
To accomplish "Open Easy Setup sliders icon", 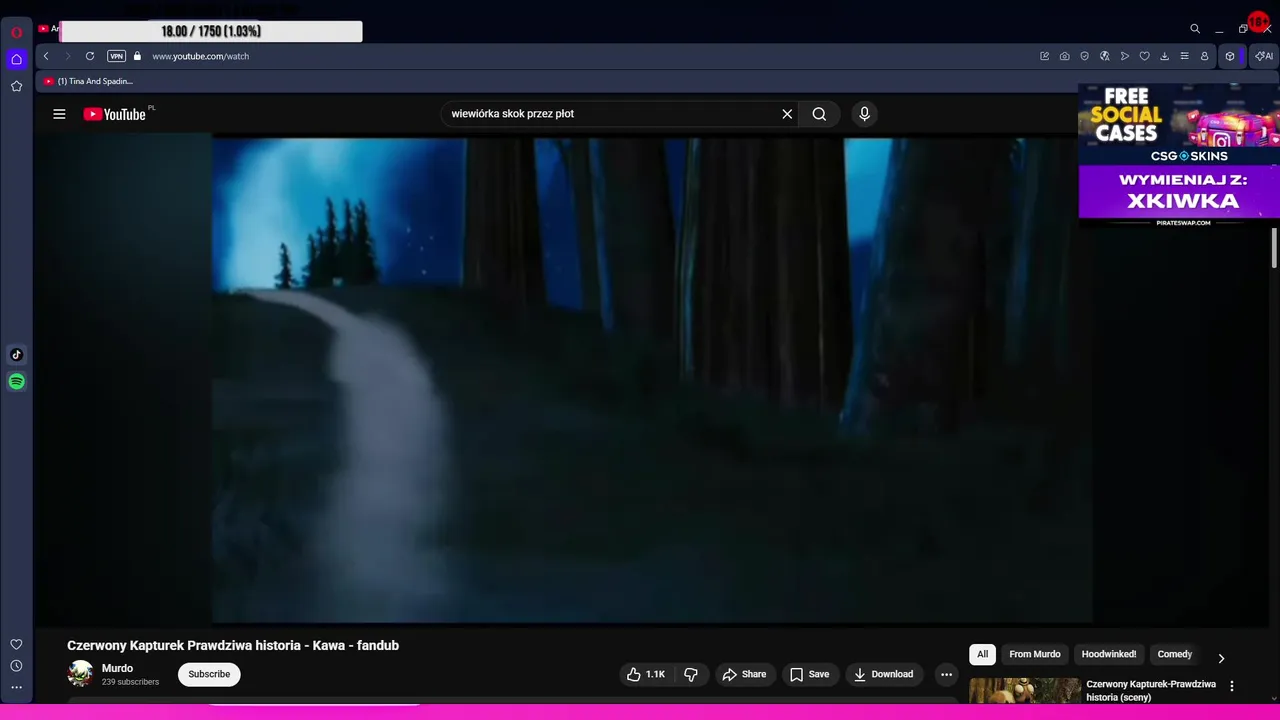I will pos(1185,56).
